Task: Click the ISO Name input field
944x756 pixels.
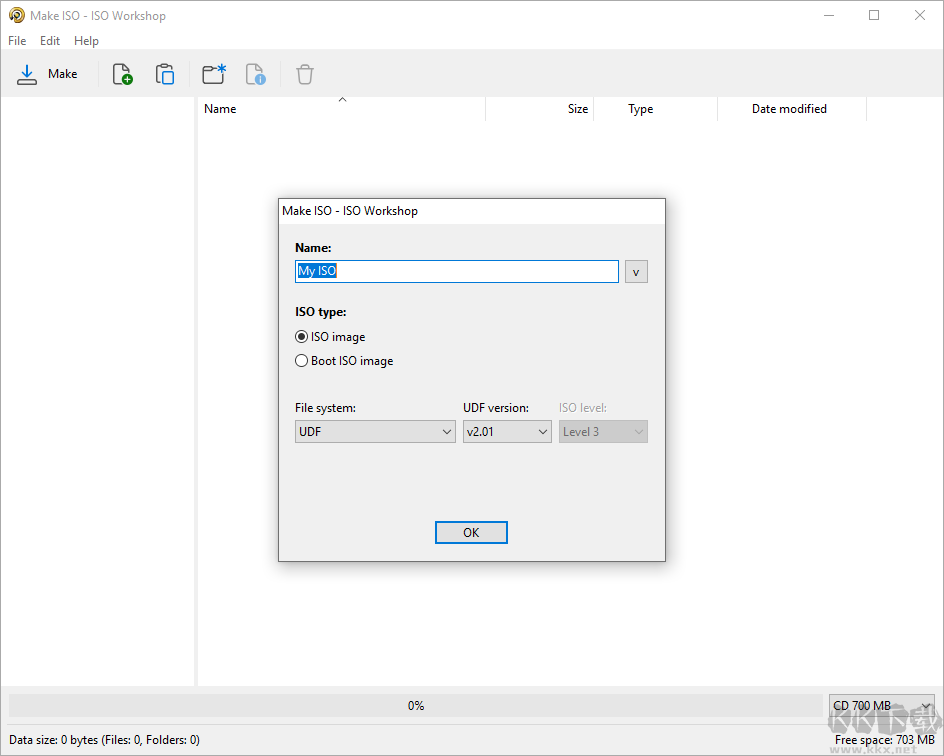Action: [x=457, y=271]
